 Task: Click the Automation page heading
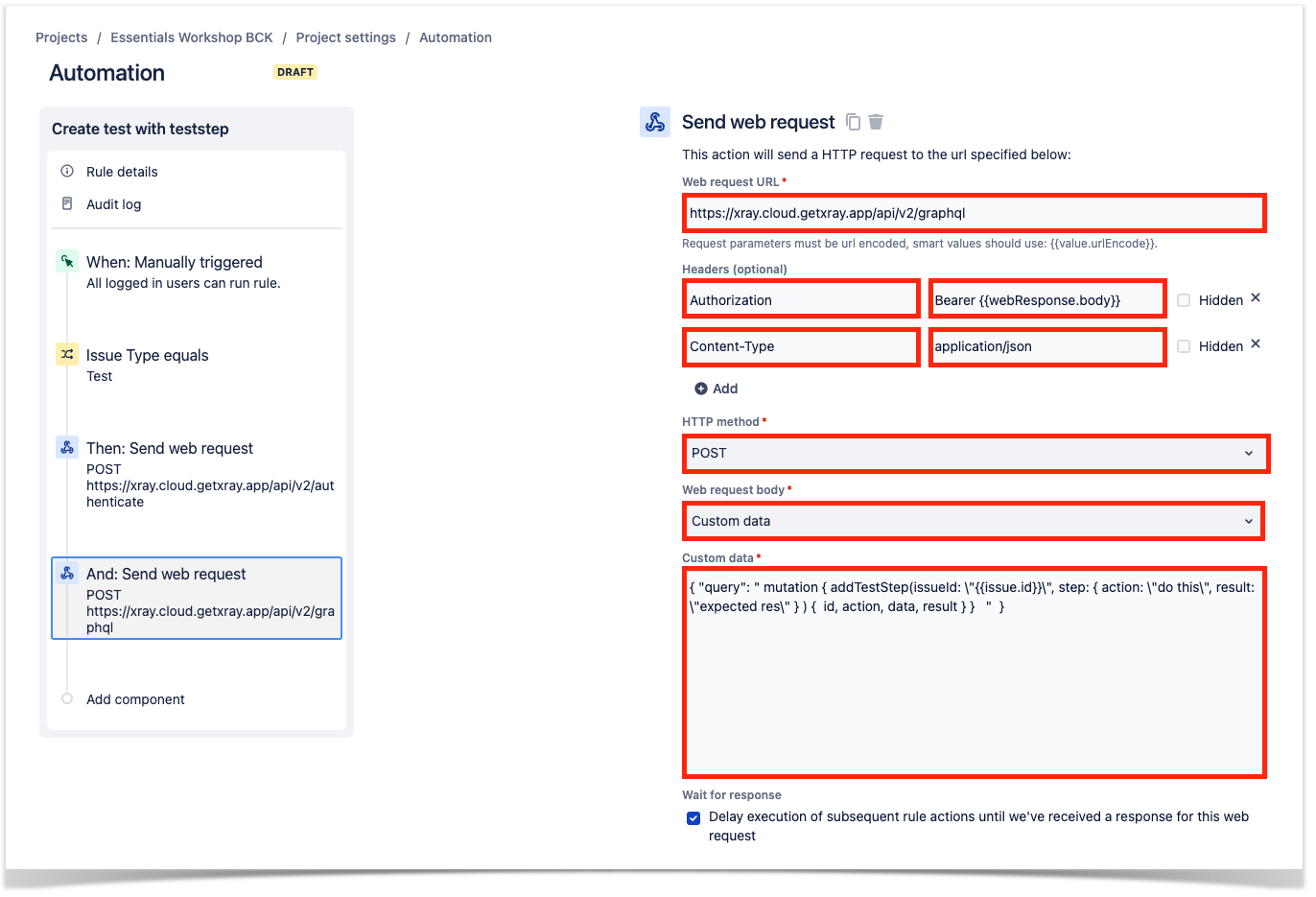[x=106, y=73]
